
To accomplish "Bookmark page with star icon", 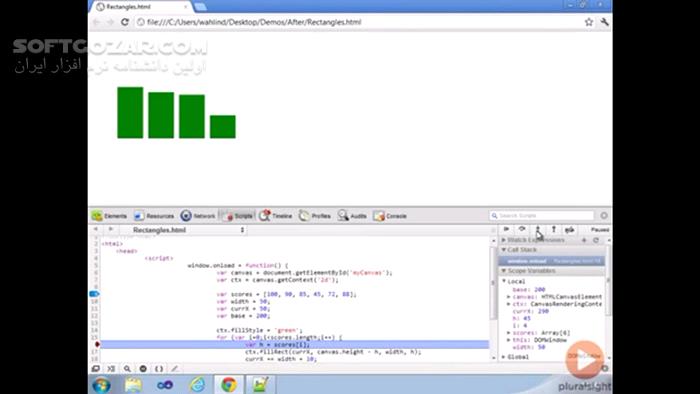I will (589, 22).
